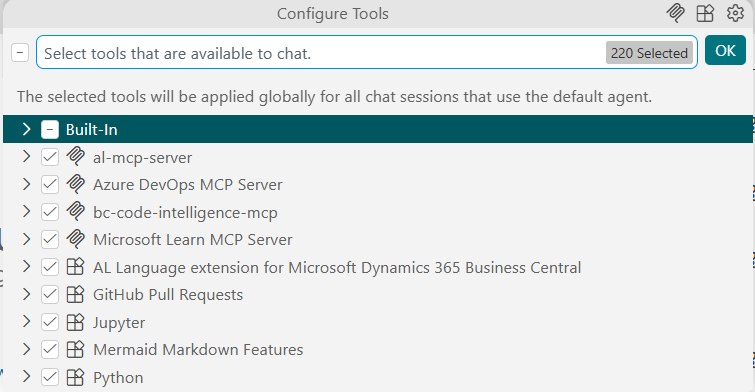Select the bc-code-intelligence-mcp label
The width and height of the screenshot is (755, 392).
coord(185,212)
